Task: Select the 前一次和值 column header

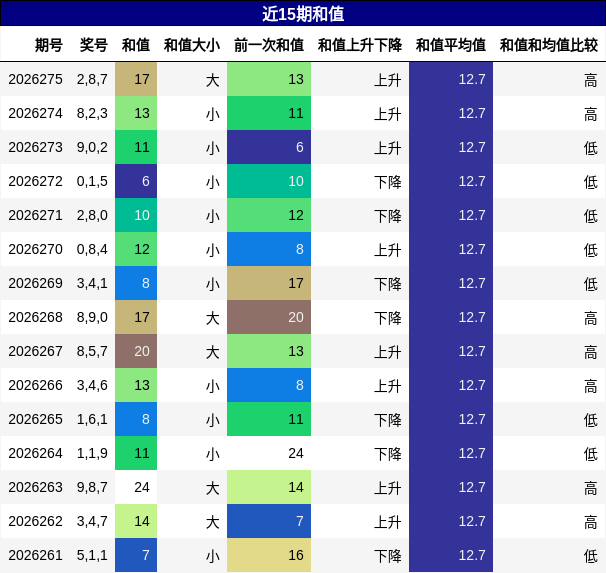Action: point(269,45)
